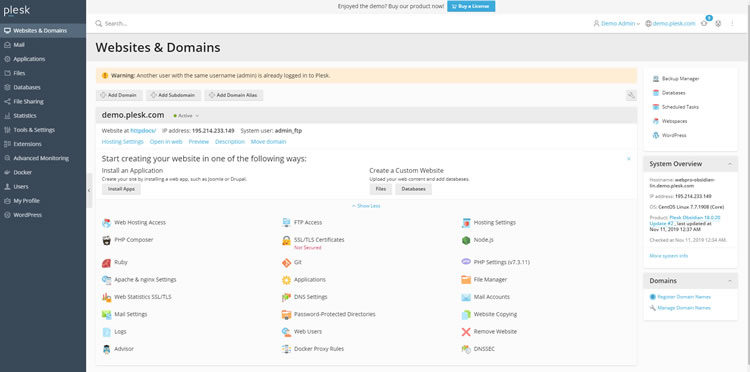Open the Demo Admin user dropdown

[617, 23]
